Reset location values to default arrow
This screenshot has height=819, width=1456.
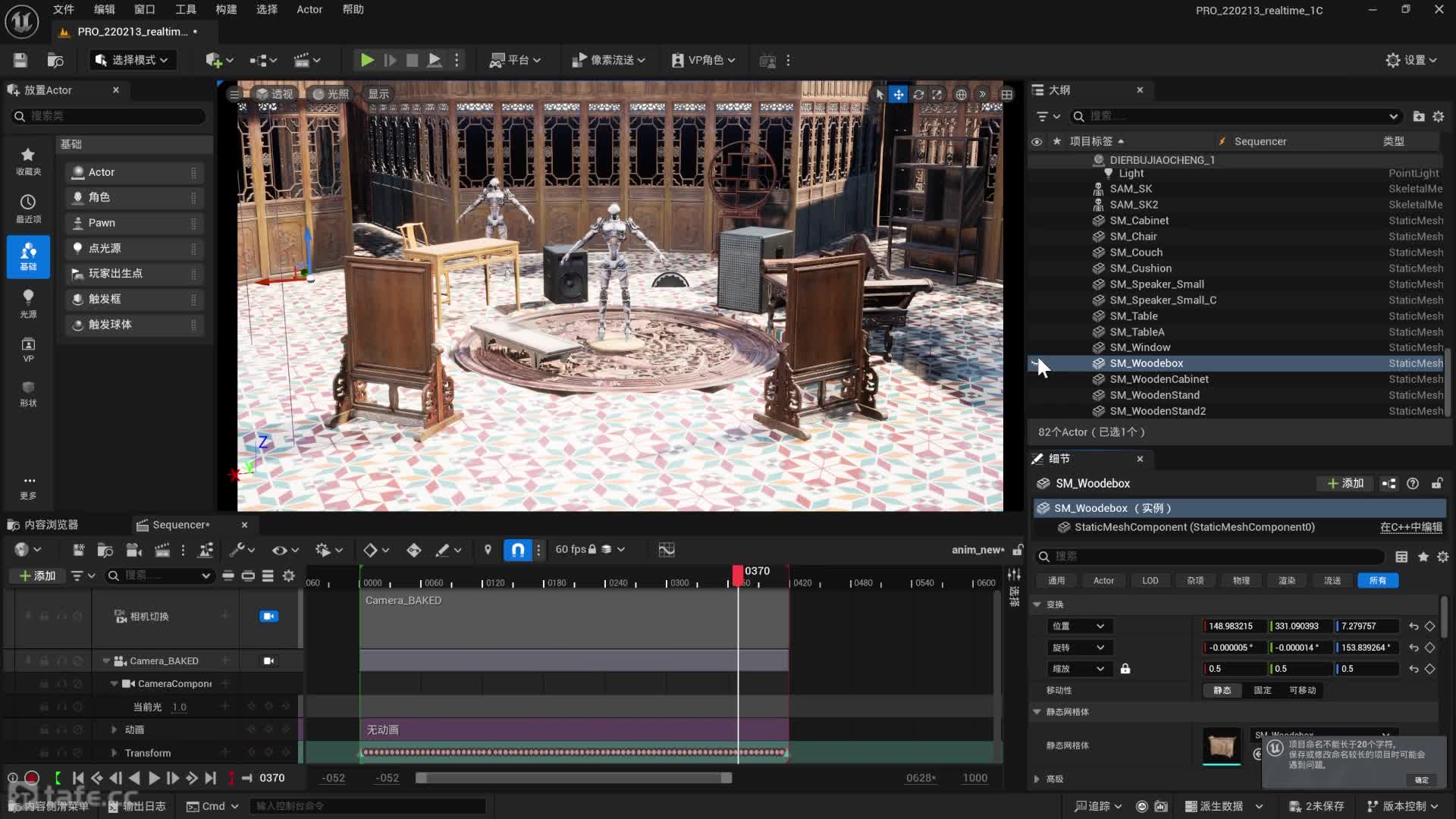click(1414, 626)
